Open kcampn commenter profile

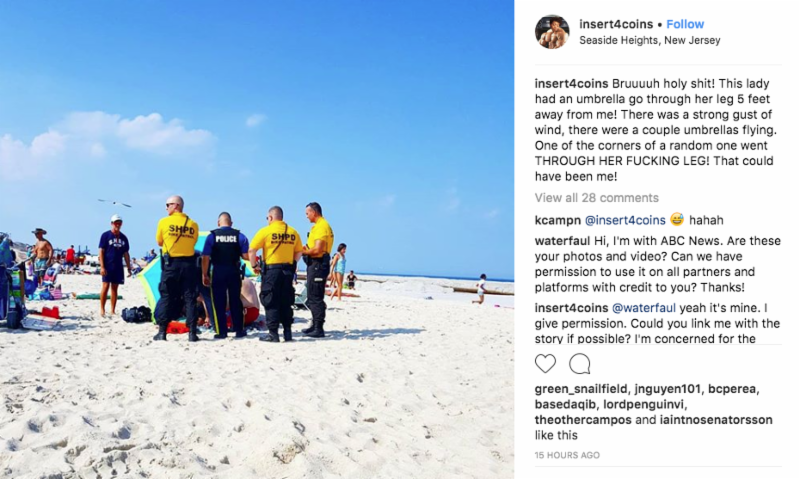(558, 220)
